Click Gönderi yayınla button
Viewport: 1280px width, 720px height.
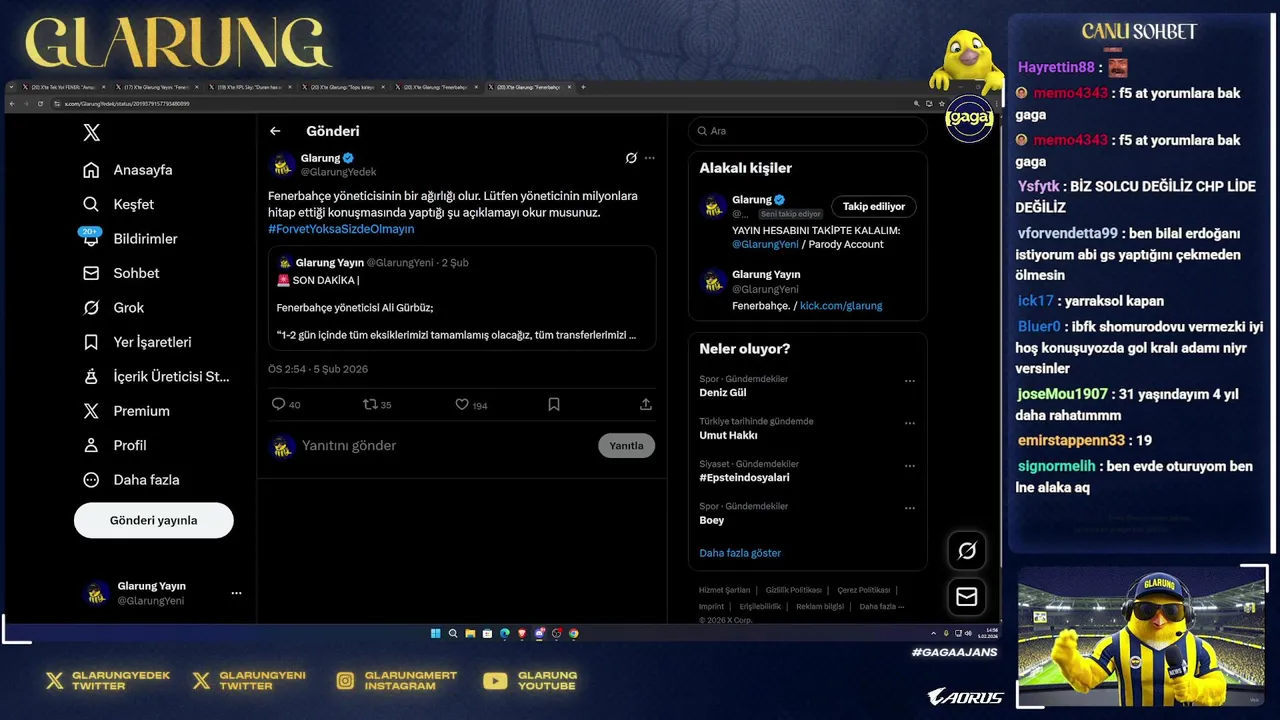[154, 521]
